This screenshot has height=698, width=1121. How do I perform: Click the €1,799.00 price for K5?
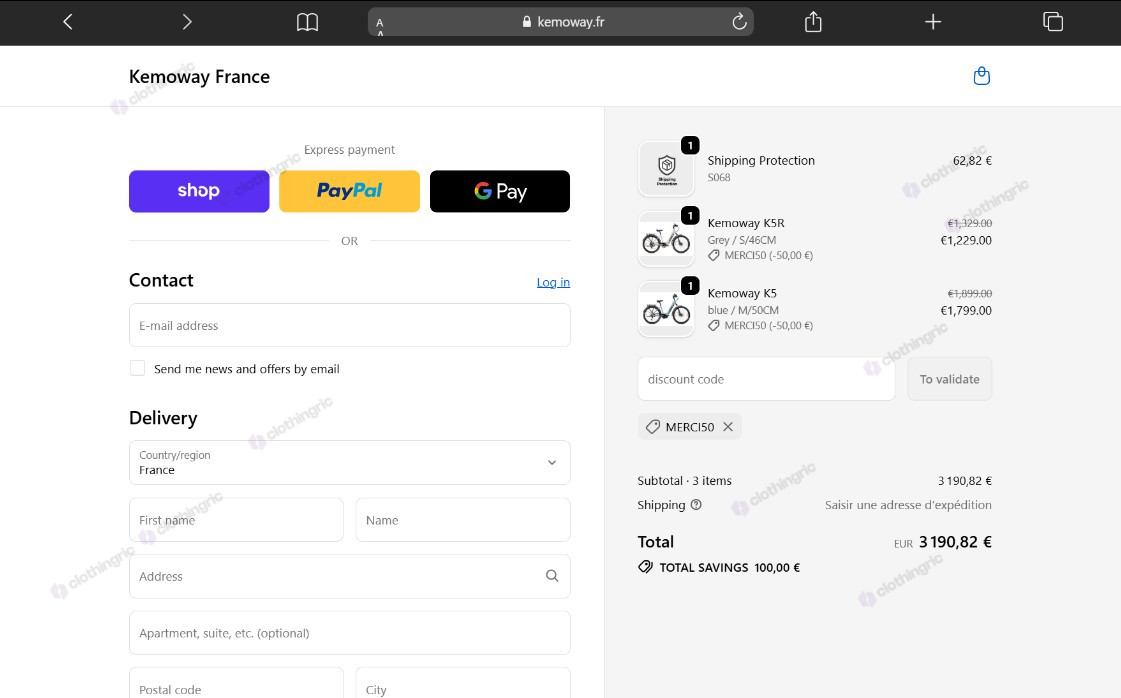click(966, 310)
